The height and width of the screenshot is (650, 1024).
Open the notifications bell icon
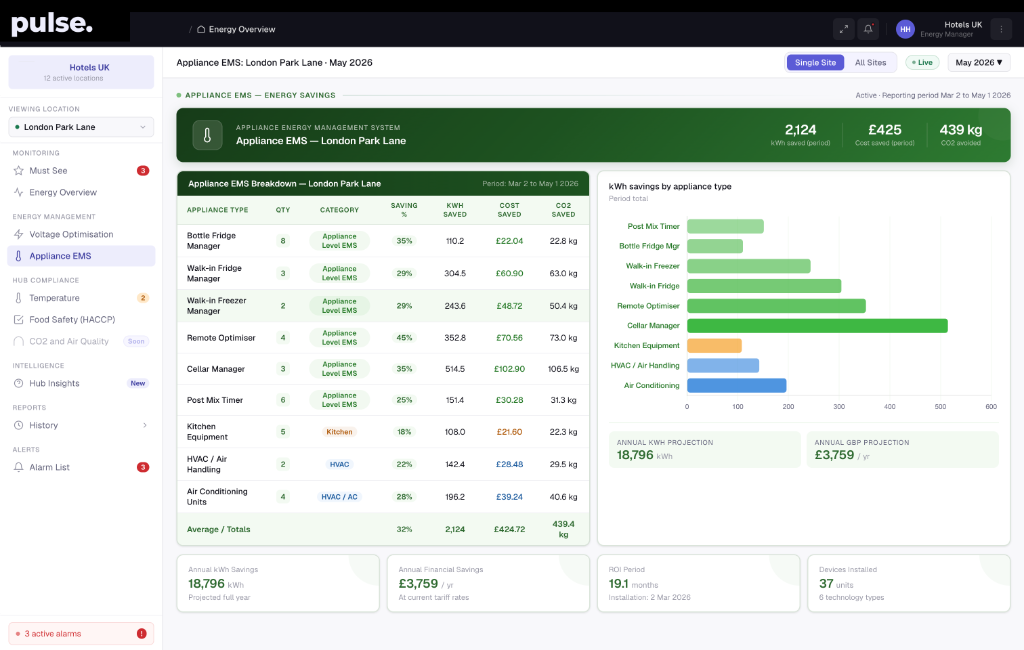click(x=868, y=29)
